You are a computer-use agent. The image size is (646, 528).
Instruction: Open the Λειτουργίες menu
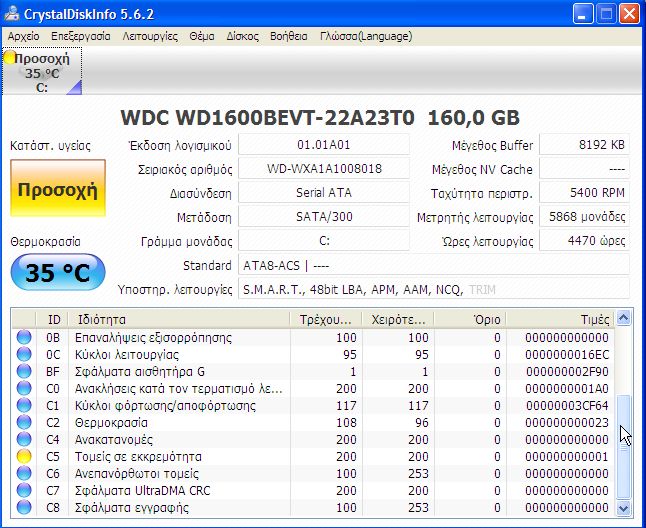150,36
